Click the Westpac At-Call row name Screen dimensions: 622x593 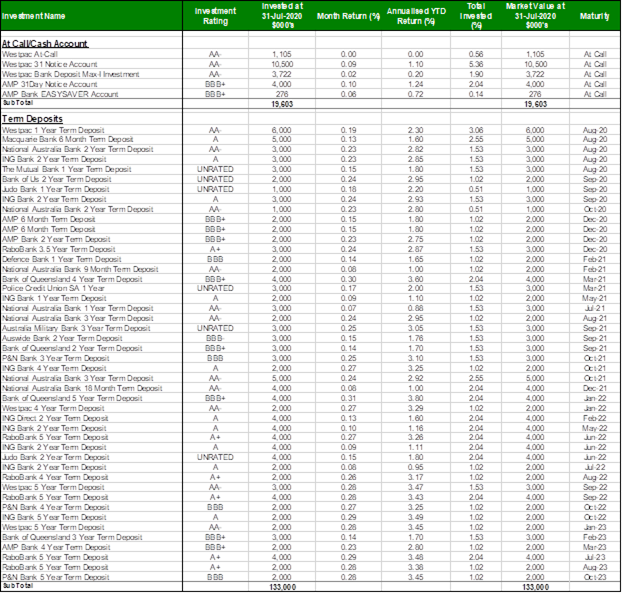click(x=30, y=54)
